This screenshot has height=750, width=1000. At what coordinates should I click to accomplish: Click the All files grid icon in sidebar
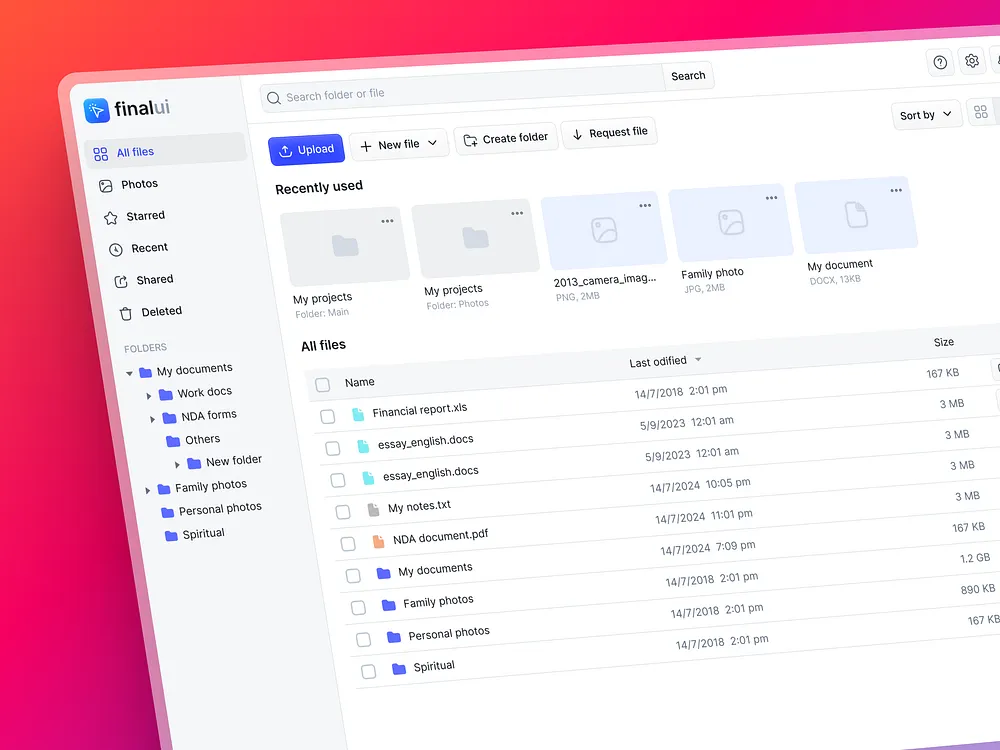point(101,154)
